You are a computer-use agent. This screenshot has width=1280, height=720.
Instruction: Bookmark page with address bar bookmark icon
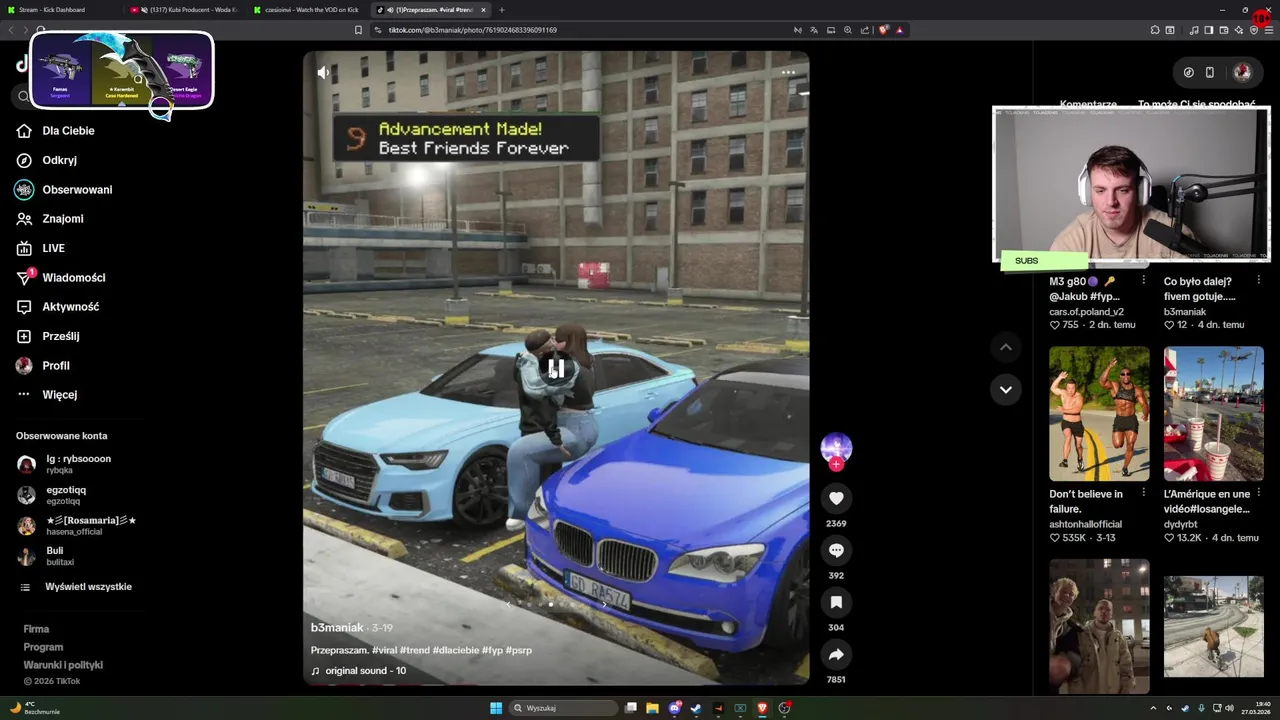click(x=358, y=30)
